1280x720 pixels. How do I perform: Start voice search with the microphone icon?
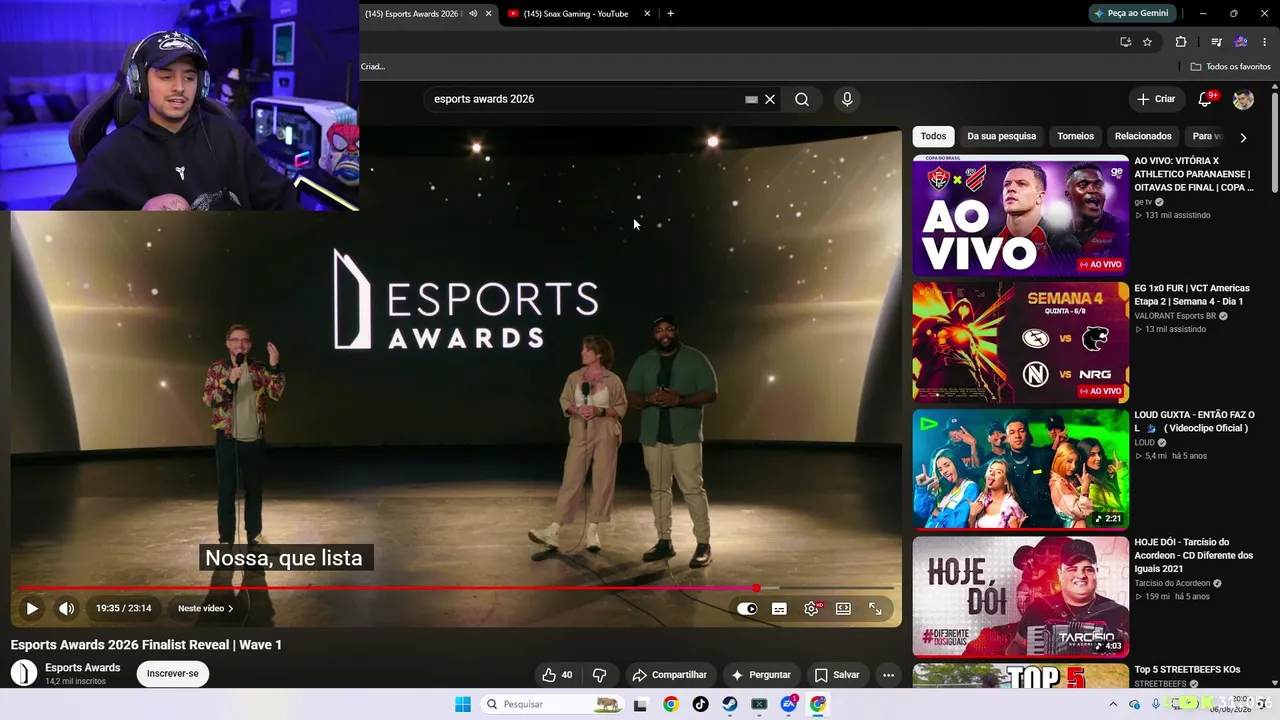[847, 99]
